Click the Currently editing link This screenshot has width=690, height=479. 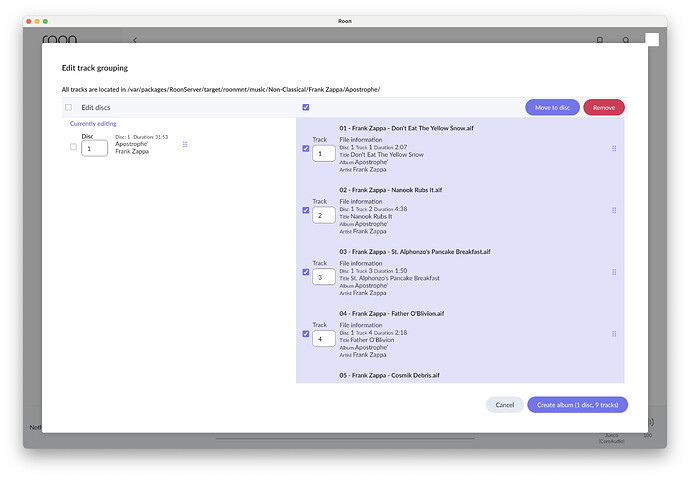[93, 124]
